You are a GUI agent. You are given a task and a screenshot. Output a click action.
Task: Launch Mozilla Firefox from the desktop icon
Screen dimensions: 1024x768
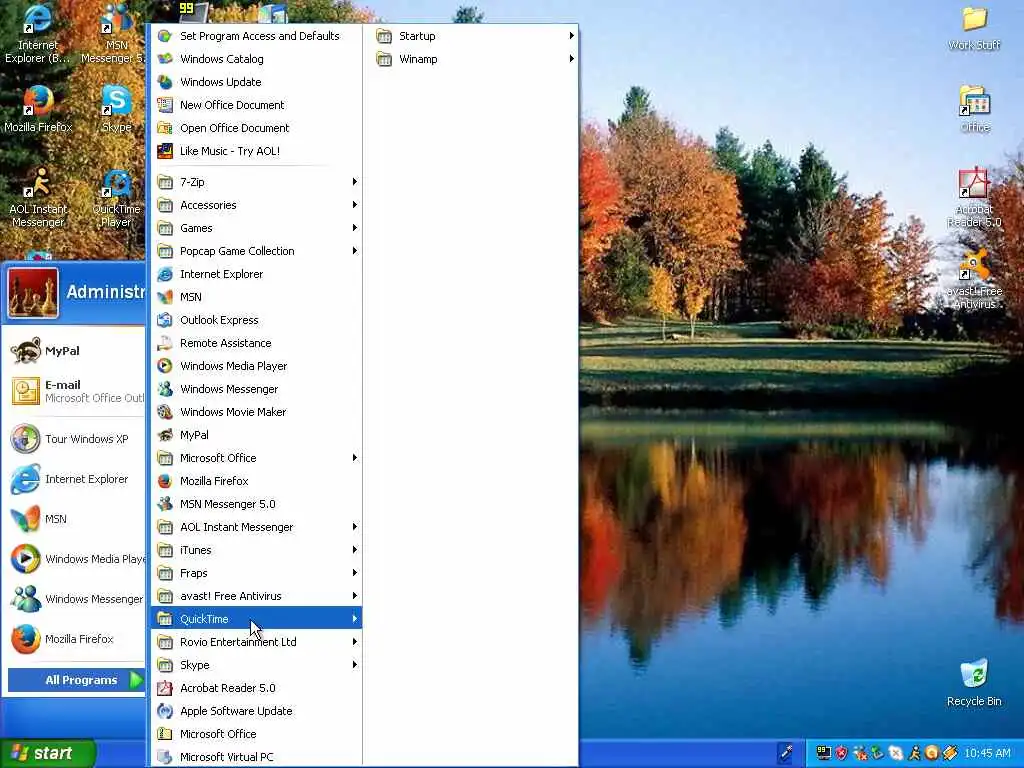[38, 102]
